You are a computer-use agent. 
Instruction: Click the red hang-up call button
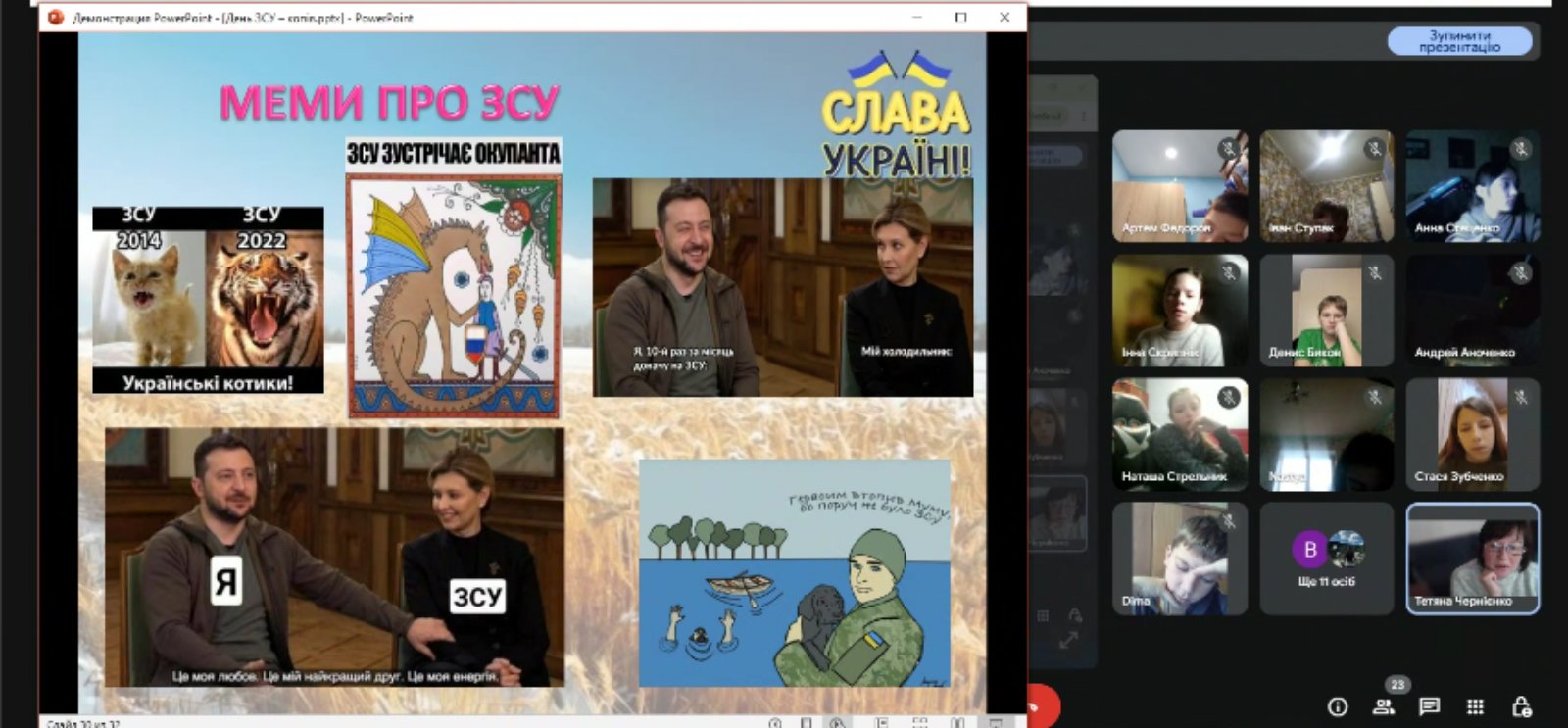[1039, 705]
